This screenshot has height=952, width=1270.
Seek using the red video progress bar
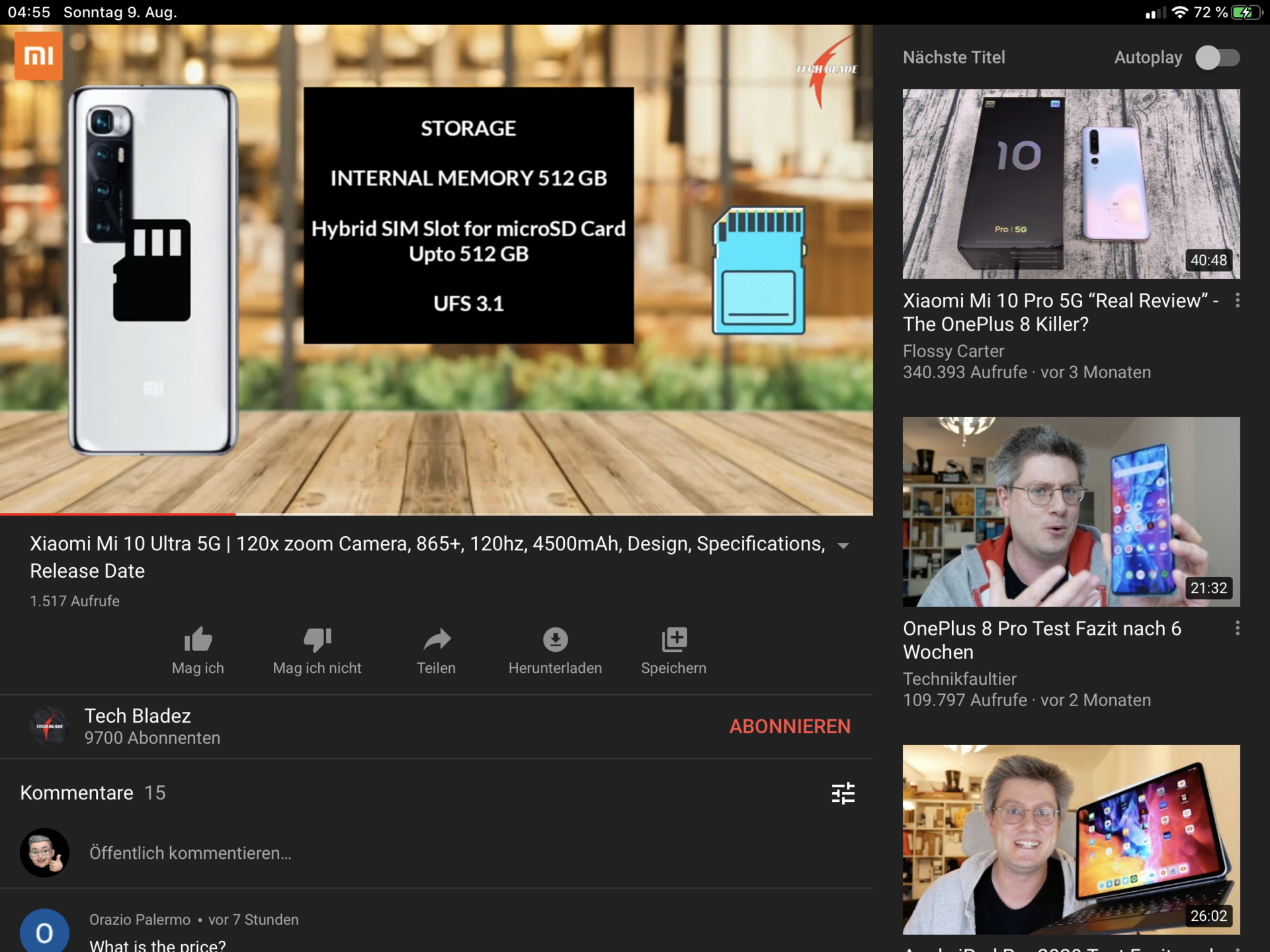[437, 513]
